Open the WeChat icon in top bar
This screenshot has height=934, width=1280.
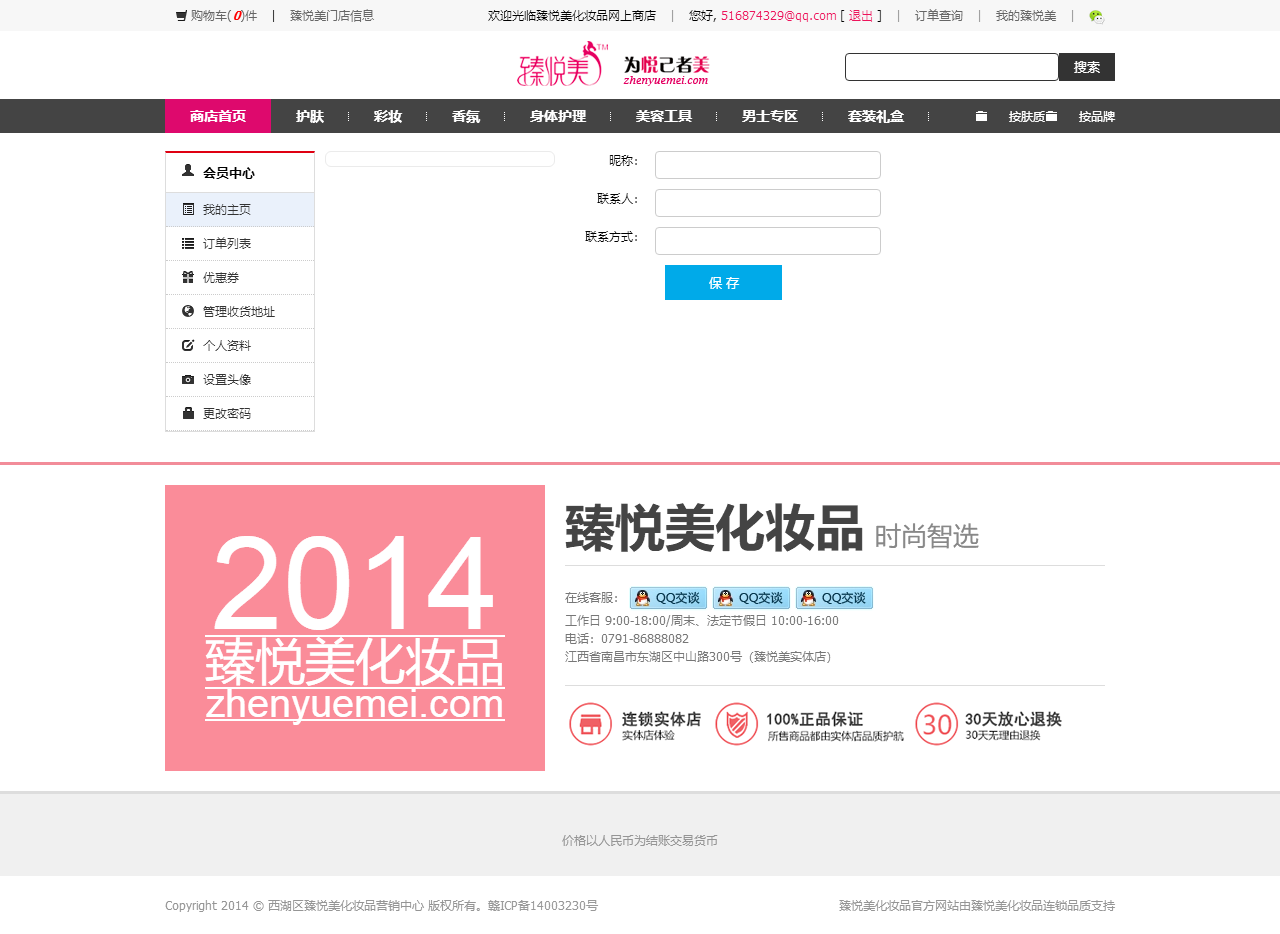(1096, 16)
